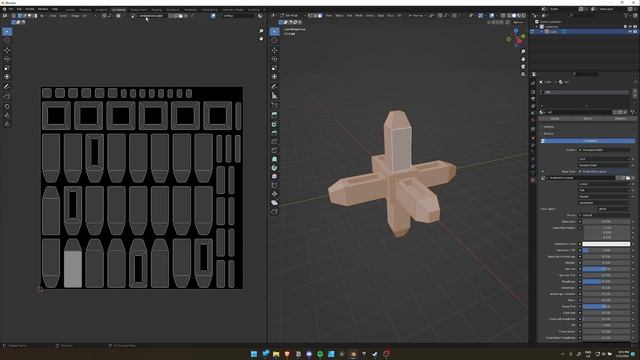Activate the Shear tool
The image size is (640, 360).
[274, 202]
